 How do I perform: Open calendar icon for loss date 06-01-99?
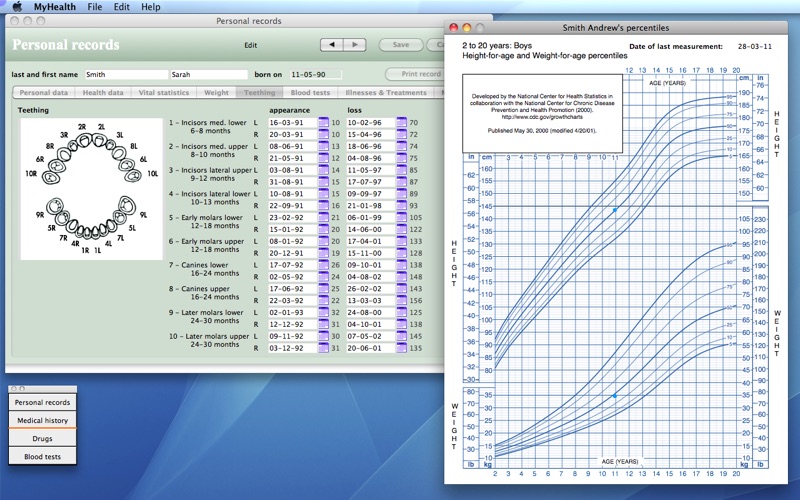coord(402,217)
